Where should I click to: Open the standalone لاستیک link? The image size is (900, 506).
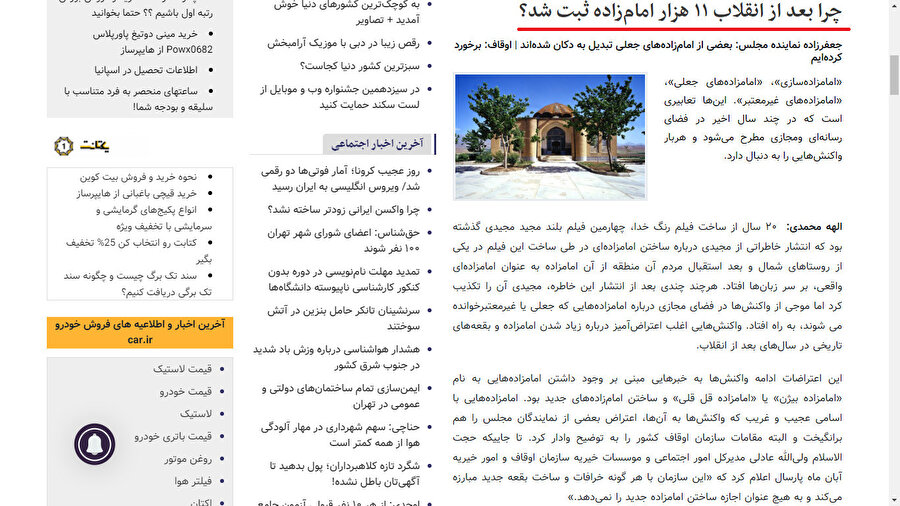pos(196,414)
